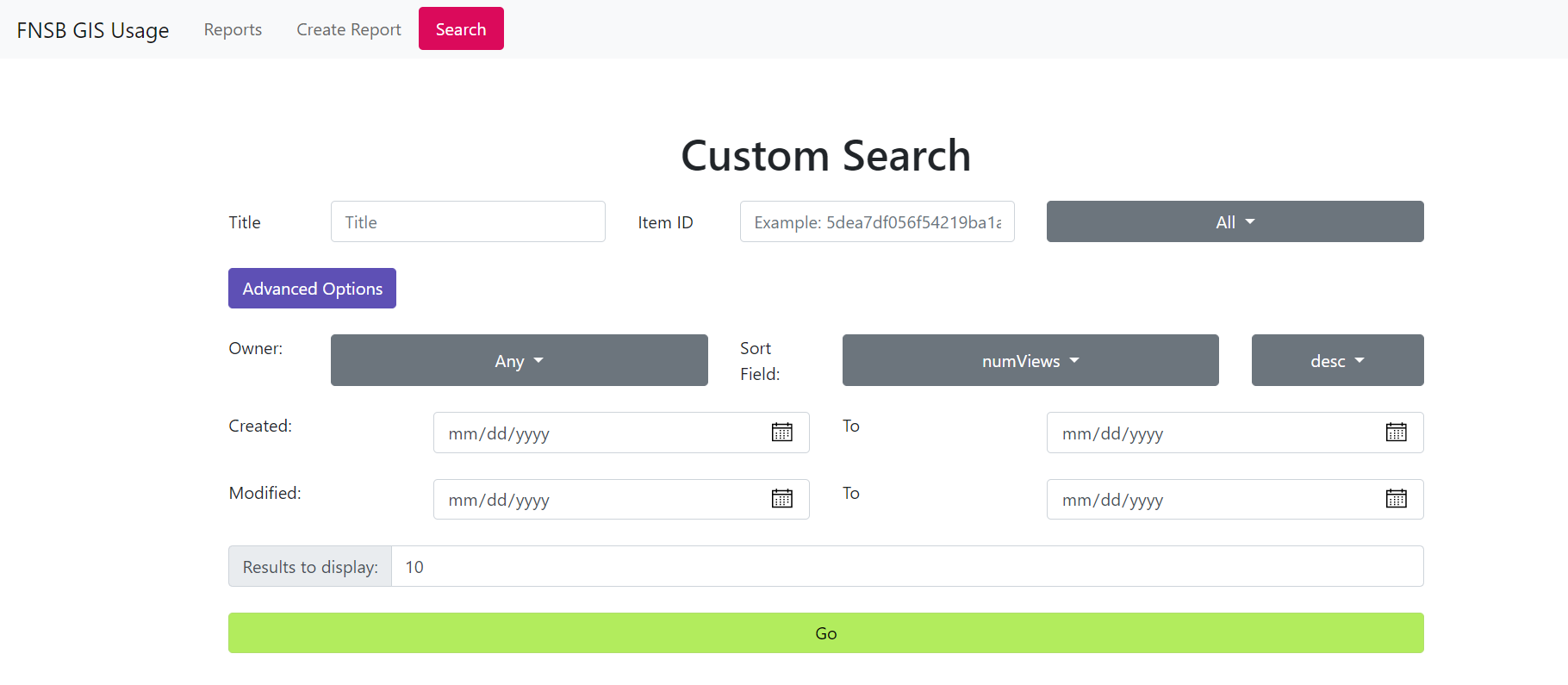The height and width of the screenshot is (685, 1568).
Task: Focus the Item ID input field
Action: coord(877,221)
